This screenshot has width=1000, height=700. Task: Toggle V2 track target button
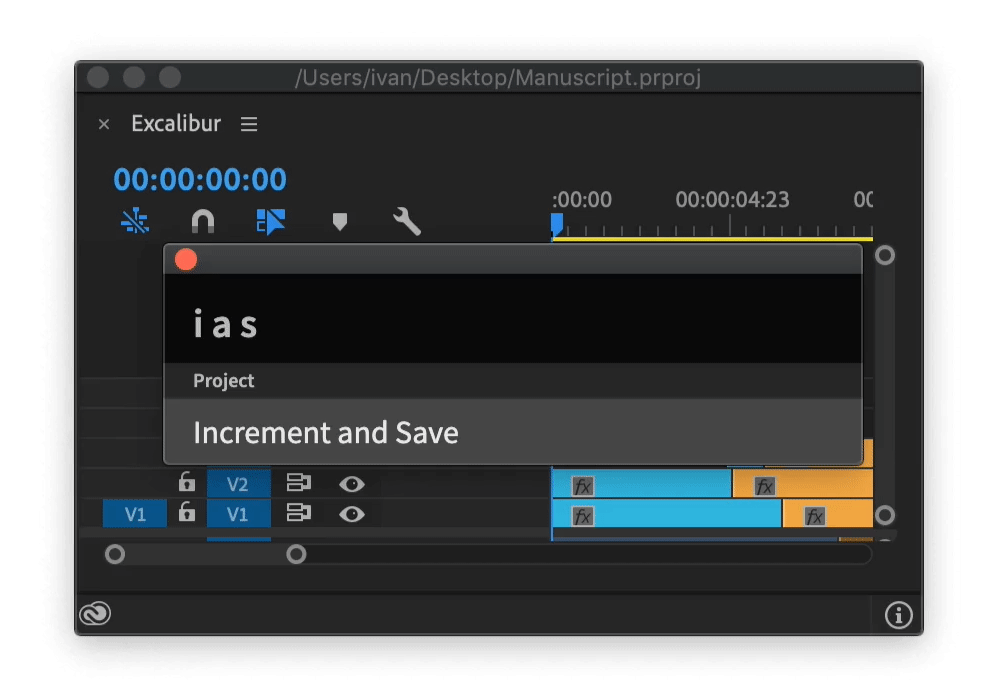coord(239,484)
